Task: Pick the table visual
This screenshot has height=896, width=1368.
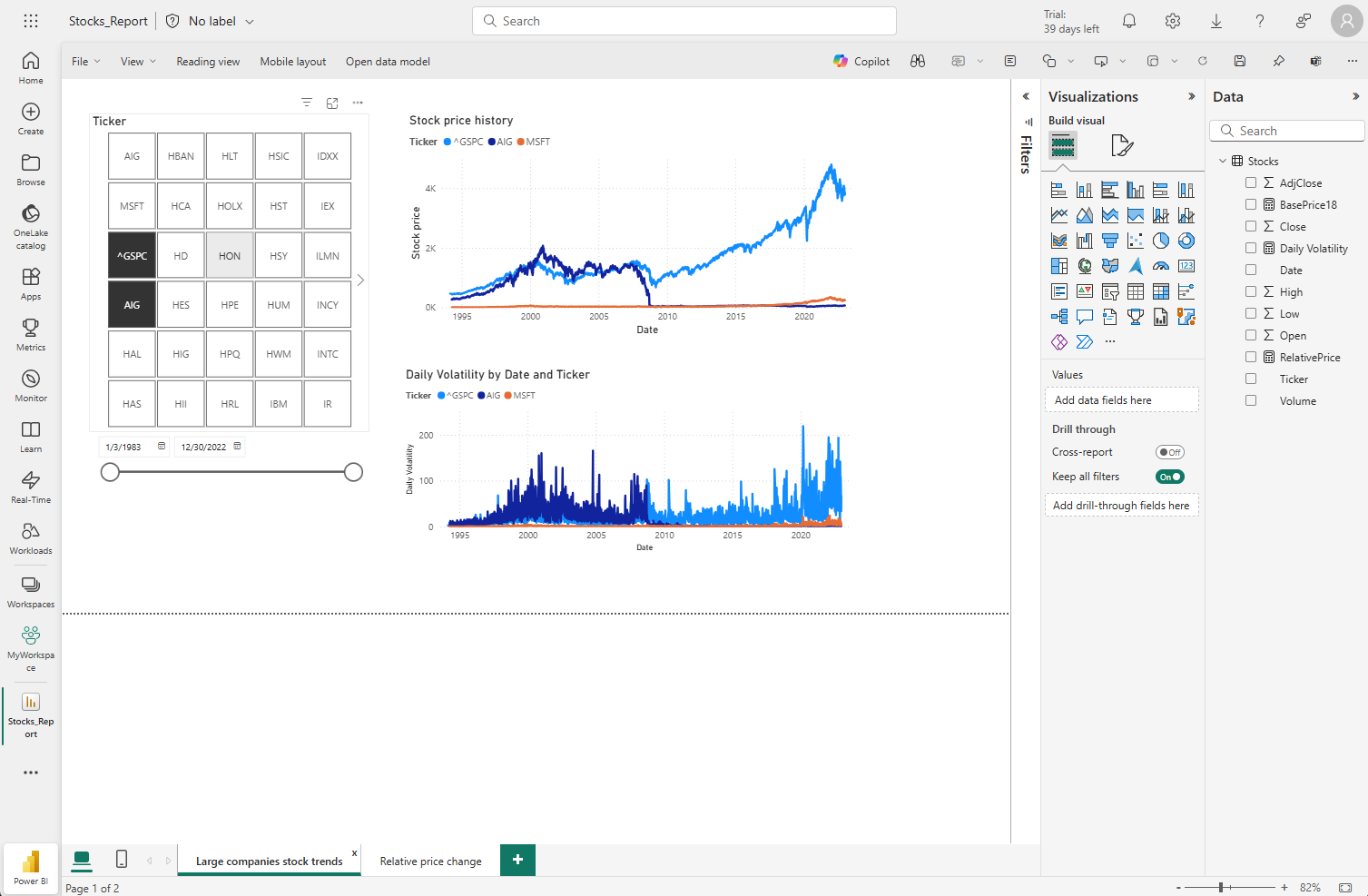Action: click(1135, 291)
